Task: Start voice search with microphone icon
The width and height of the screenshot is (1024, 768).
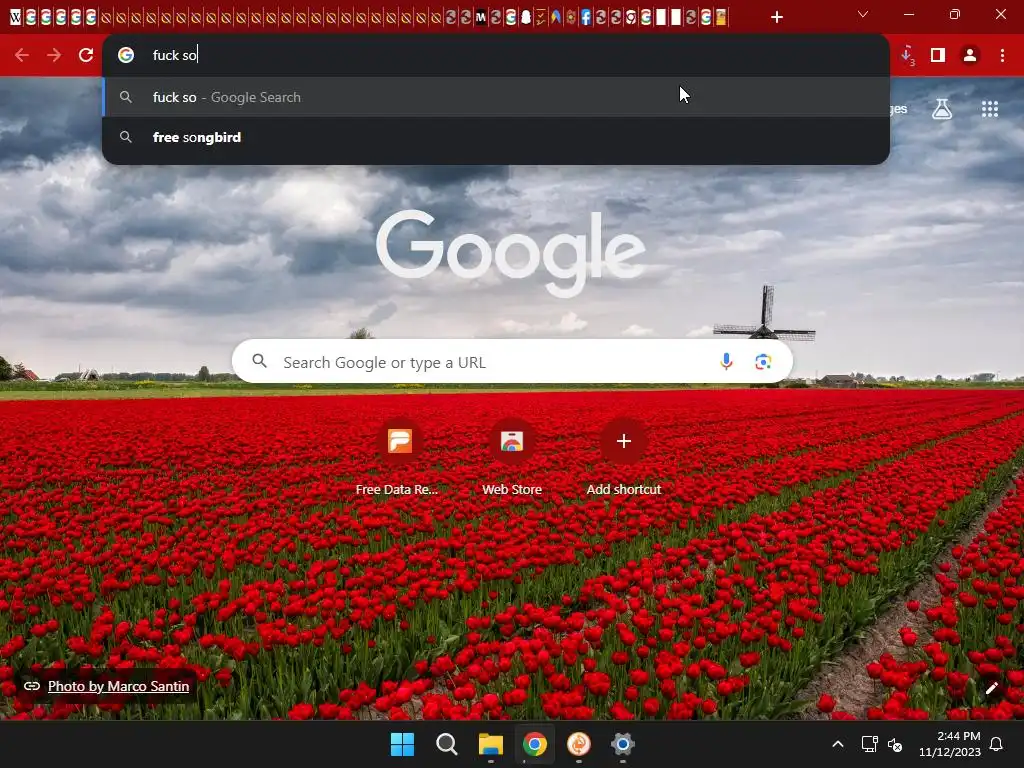Action: 726,361
